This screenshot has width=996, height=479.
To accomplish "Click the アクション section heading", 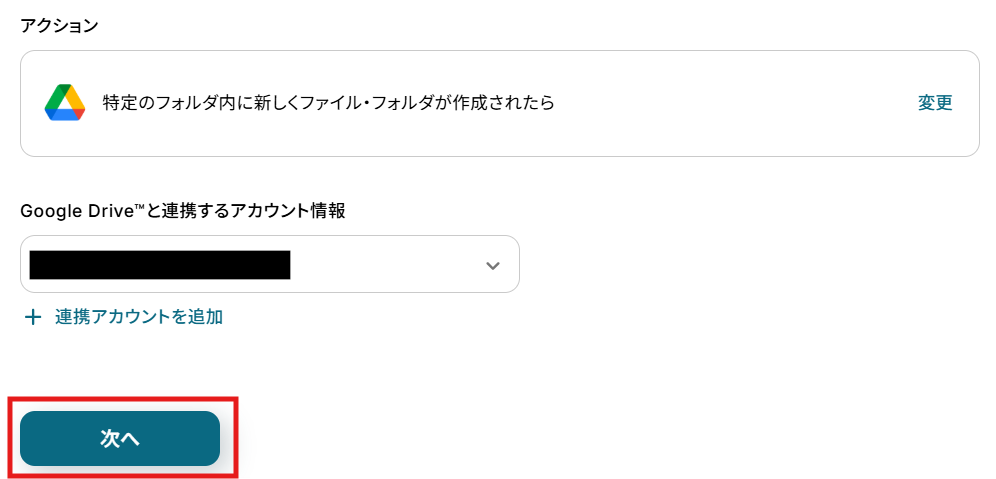I will [x=59, y=26].
